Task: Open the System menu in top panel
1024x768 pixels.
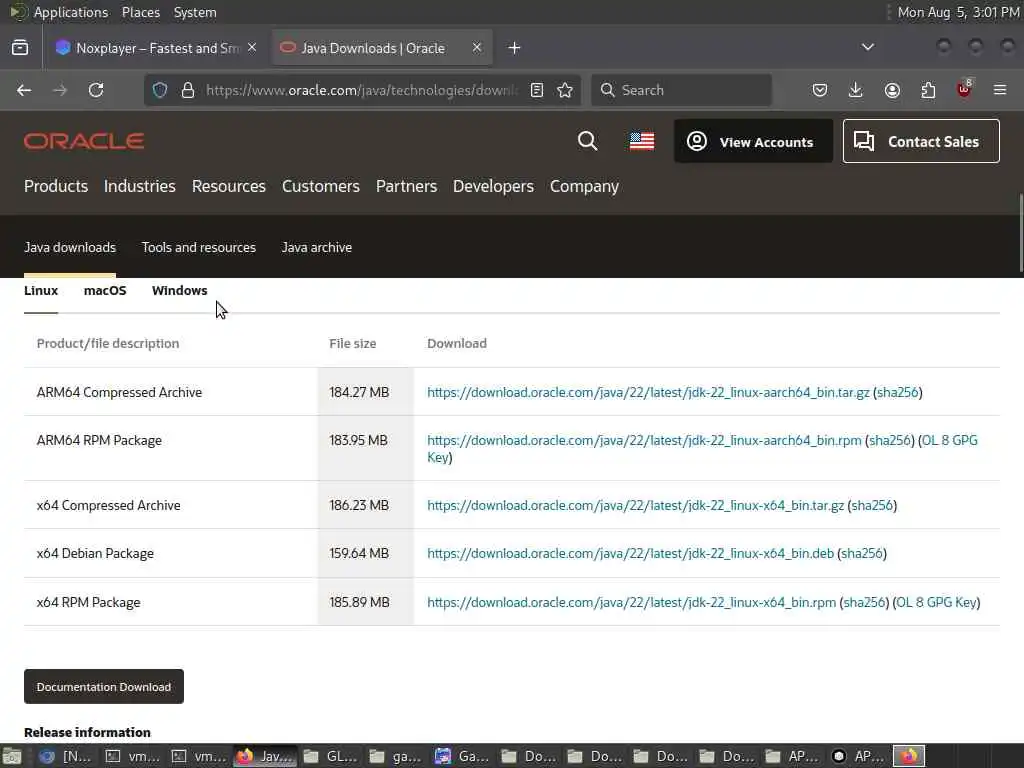Action: [x=195, y=12]
